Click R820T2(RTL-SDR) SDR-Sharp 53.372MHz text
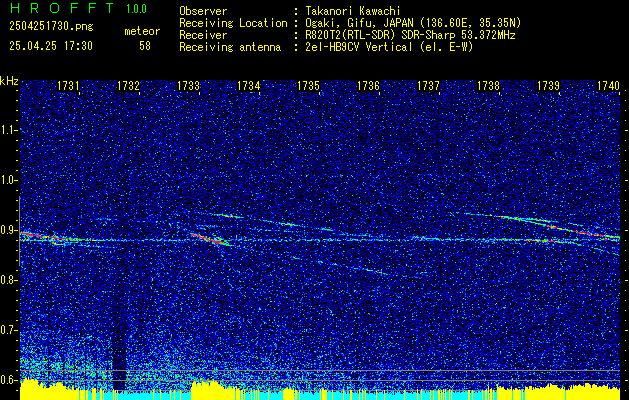Image resolution: width=629 pixels, height=400 pixels. click(x=410, y=35)
